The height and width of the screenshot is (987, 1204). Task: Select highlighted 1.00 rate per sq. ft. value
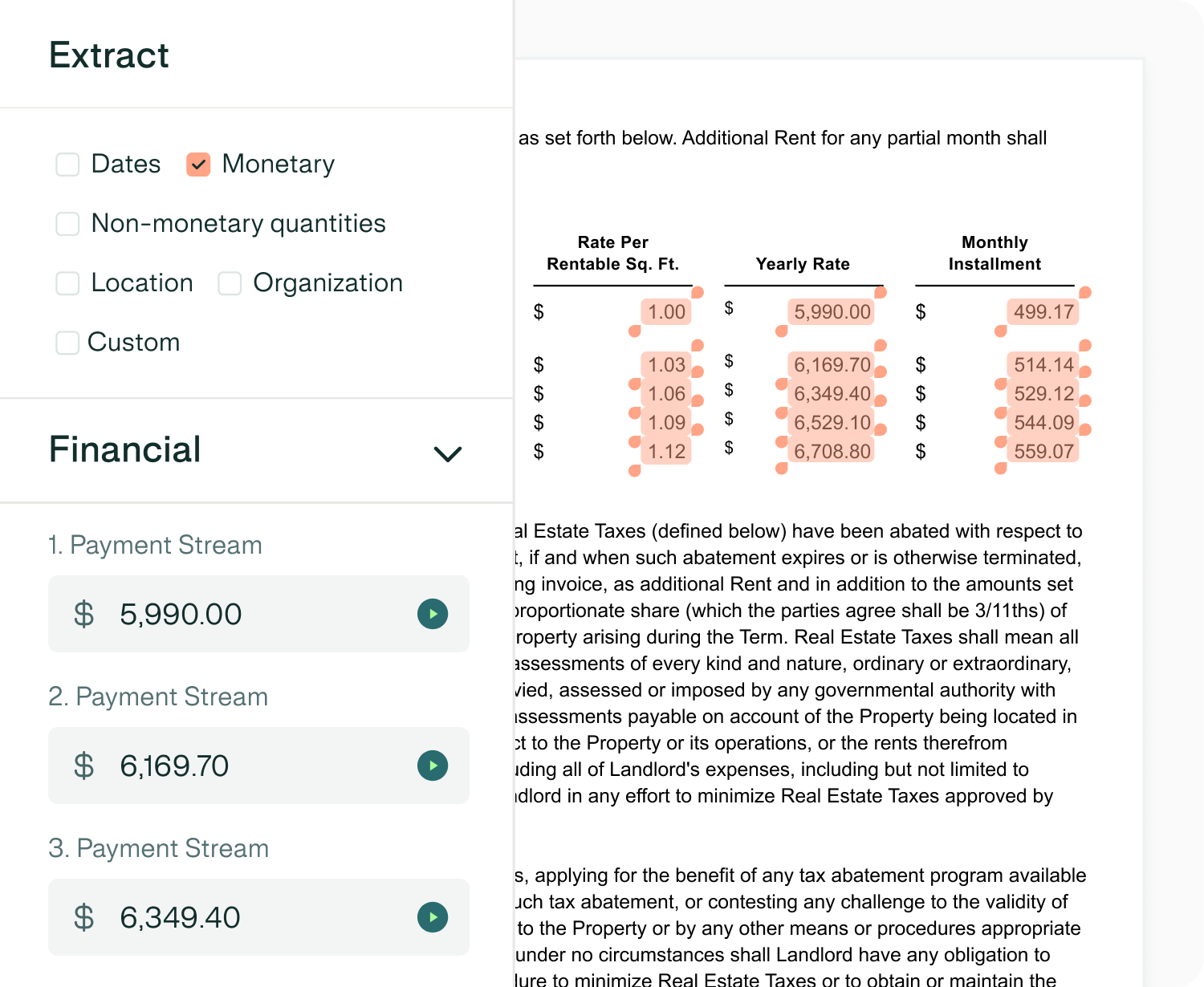[666, 312]
